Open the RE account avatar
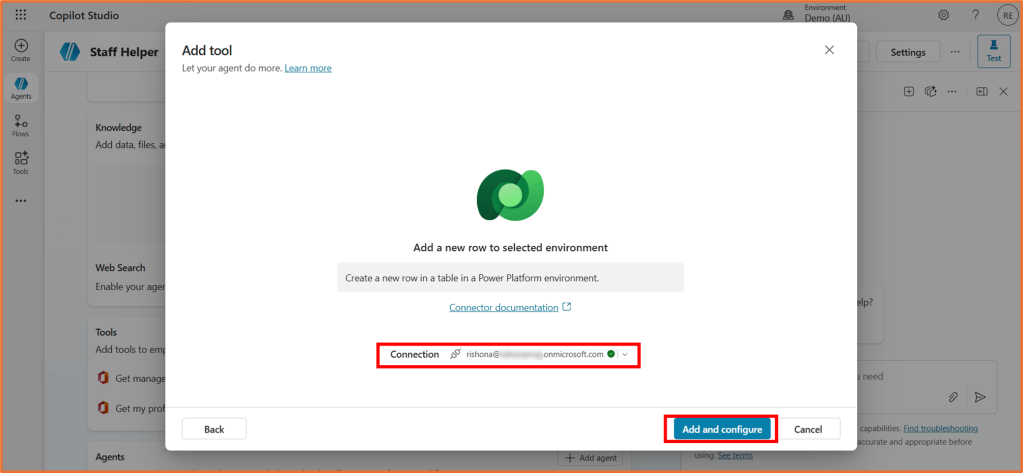The width and height of the screenshot is (1023, 473). point(1007,15)
